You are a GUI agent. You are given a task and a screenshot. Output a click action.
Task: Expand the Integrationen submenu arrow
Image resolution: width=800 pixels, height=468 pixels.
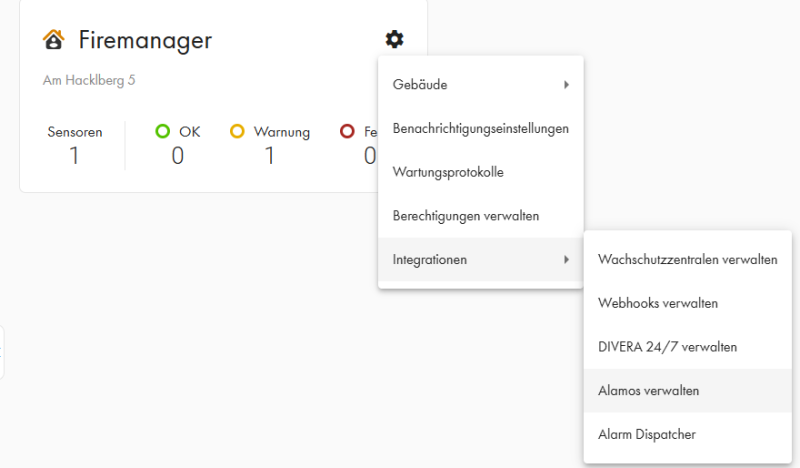566,260
